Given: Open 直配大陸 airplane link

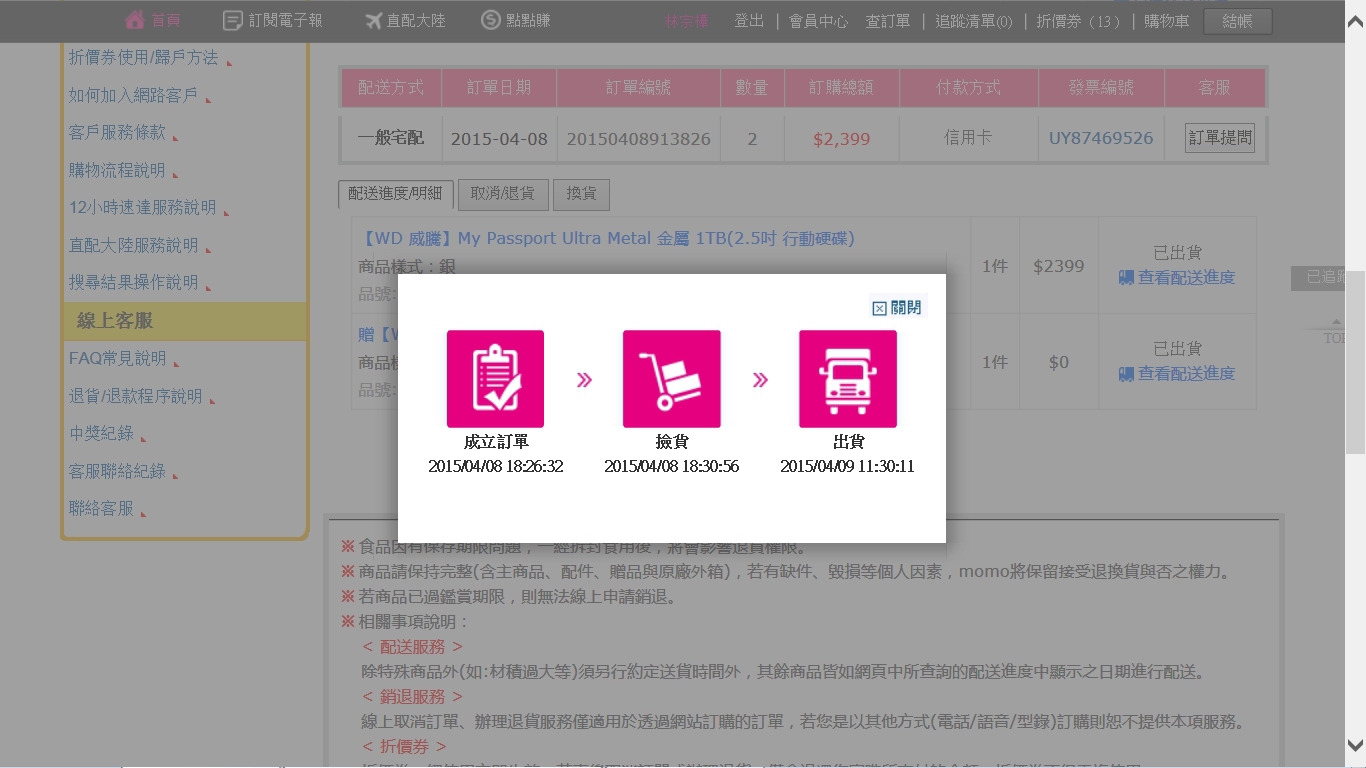Looking at the screenshot, I should [405, 20].
